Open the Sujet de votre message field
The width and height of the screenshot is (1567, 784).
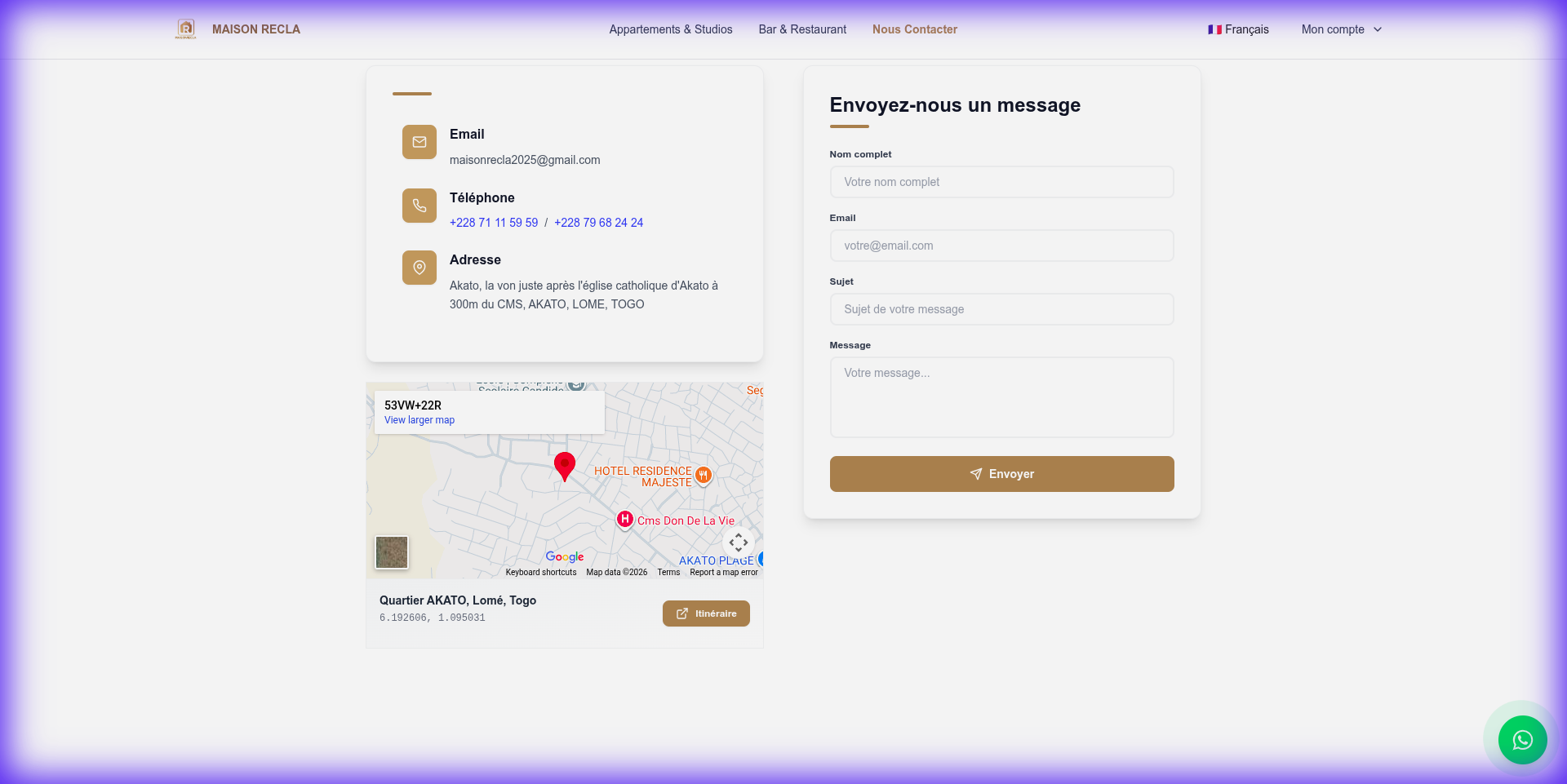coord(1001,309)
